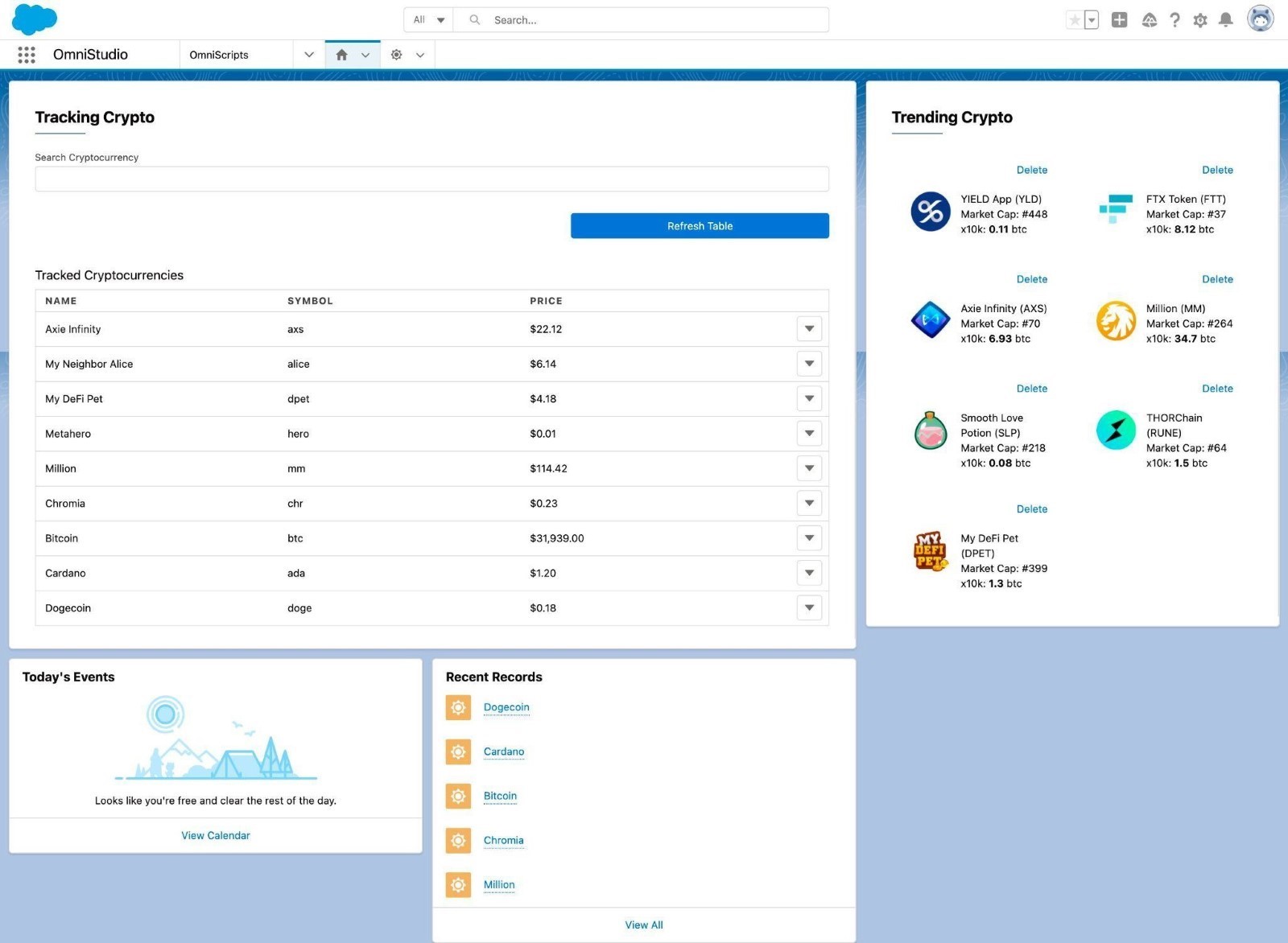Open the App Launcher waffle icon
The image size is (1288, 943).
(x=26, y=54)
